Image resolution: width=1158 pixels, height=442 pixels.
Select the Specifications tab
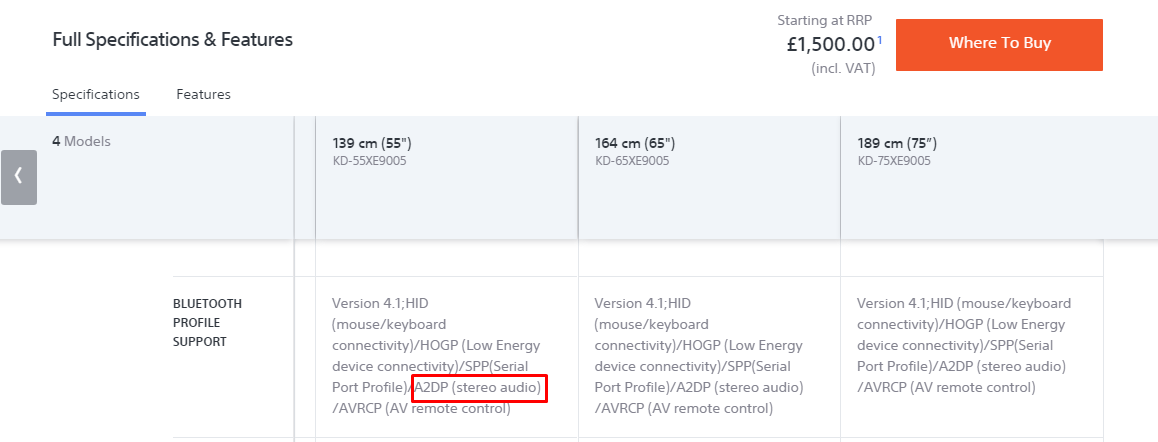coord(96,94)
